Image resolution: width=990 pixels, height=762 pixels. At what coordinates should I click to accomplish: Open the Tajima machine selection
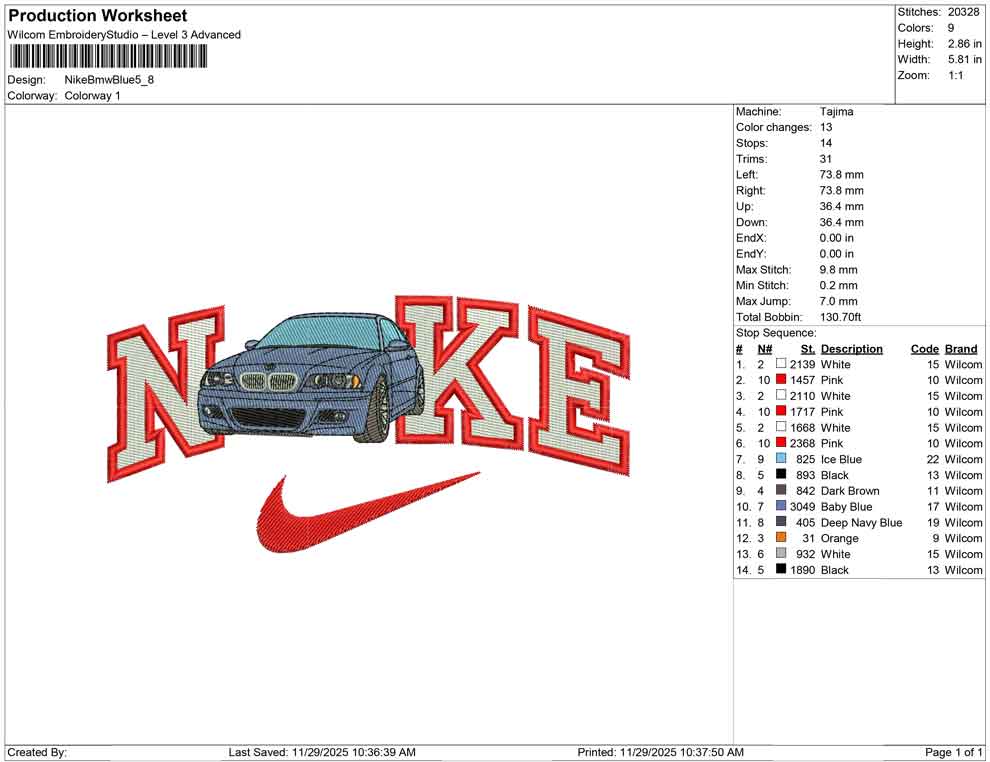pyautogui.click(x=836, y=111)
